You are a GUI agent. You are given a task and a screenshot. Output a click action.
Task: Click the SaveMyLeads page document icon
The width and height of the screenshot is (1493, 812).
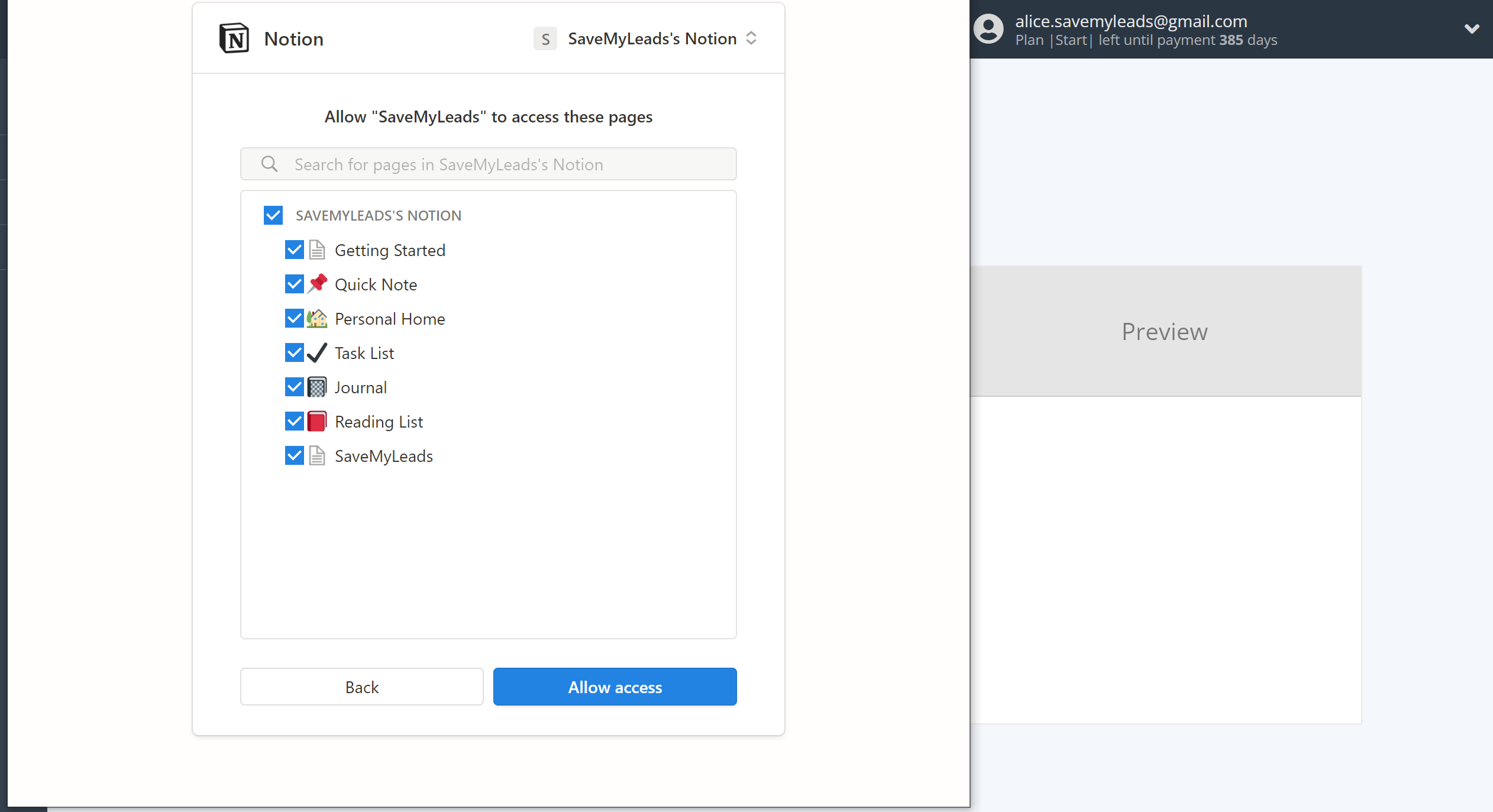317,455
